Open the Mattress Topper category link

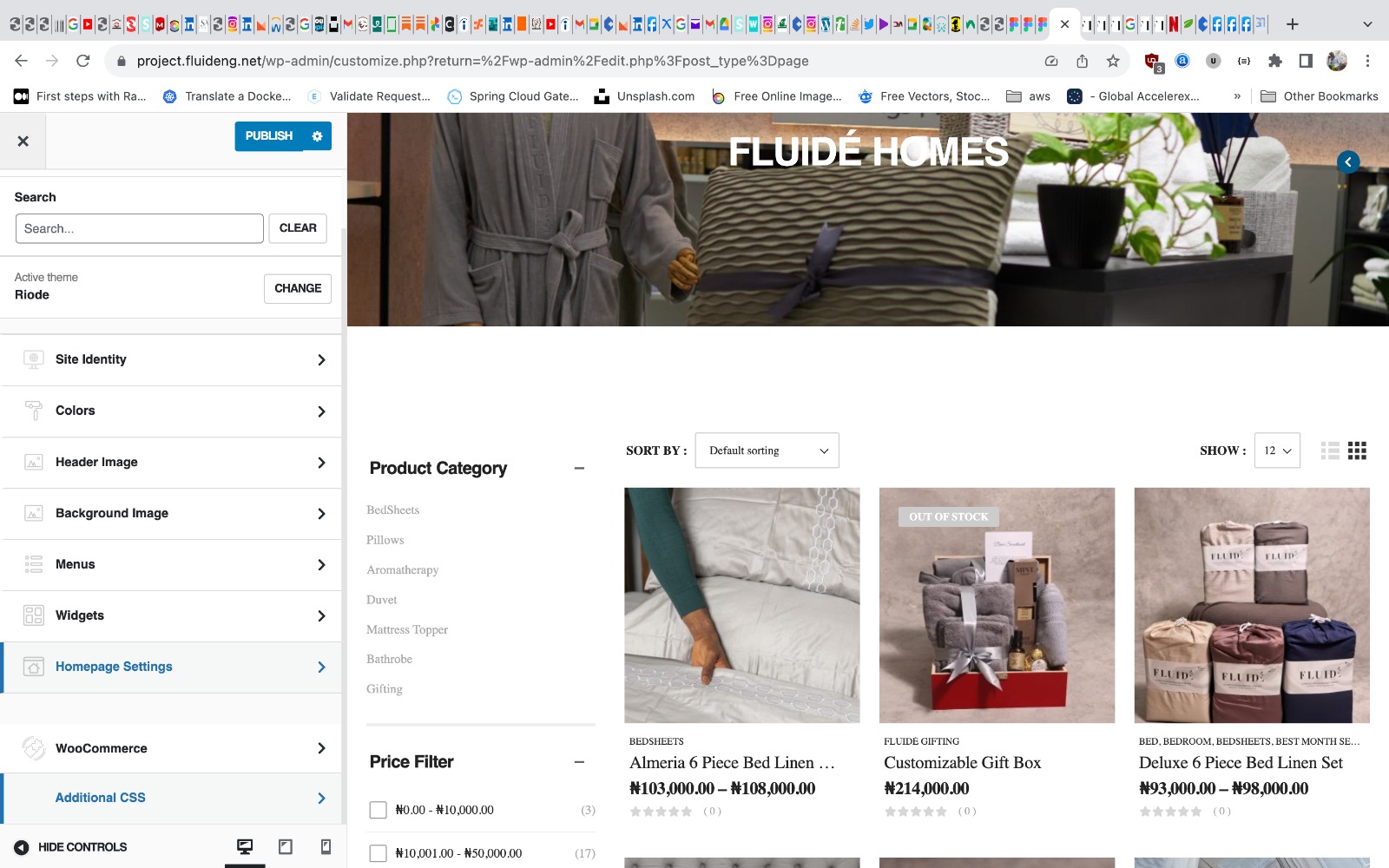pyautogui.click(x=407, y=629)
